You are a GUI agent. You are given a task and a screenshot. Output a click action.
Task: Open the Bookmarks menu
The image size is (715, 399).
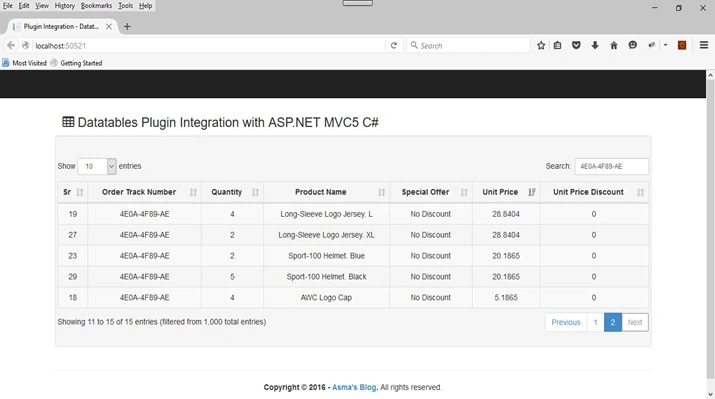96,5
